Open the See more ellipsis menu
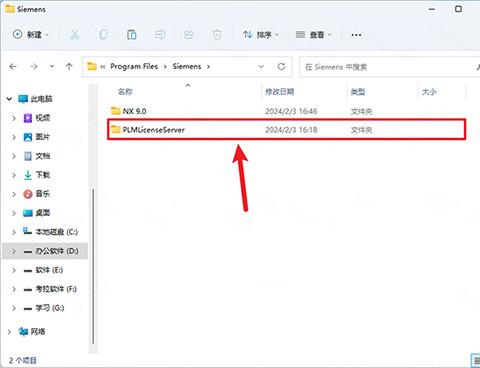 356,35
